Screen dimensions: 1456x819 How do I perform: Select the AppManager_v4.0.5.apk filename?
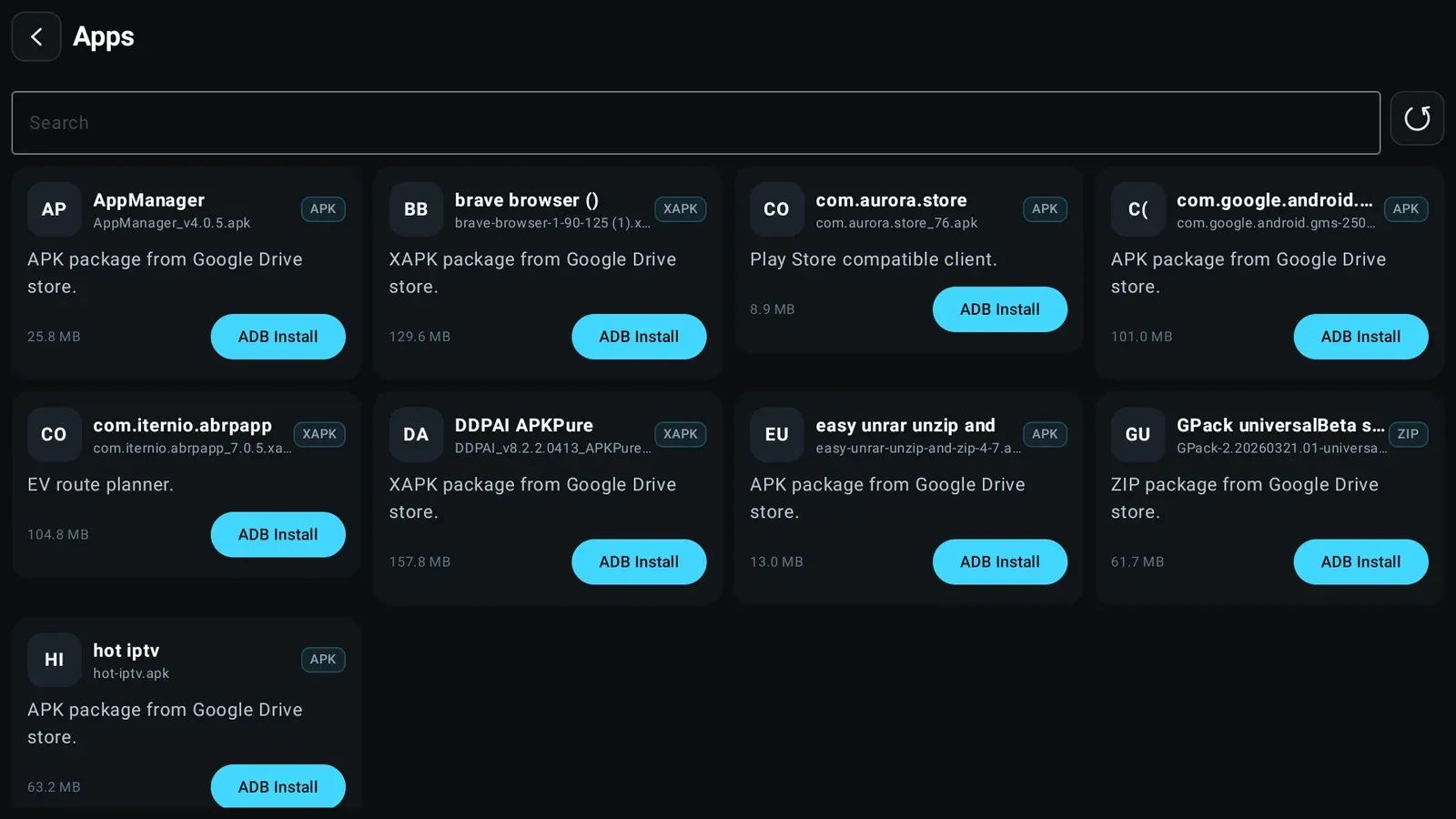point(171,223)
